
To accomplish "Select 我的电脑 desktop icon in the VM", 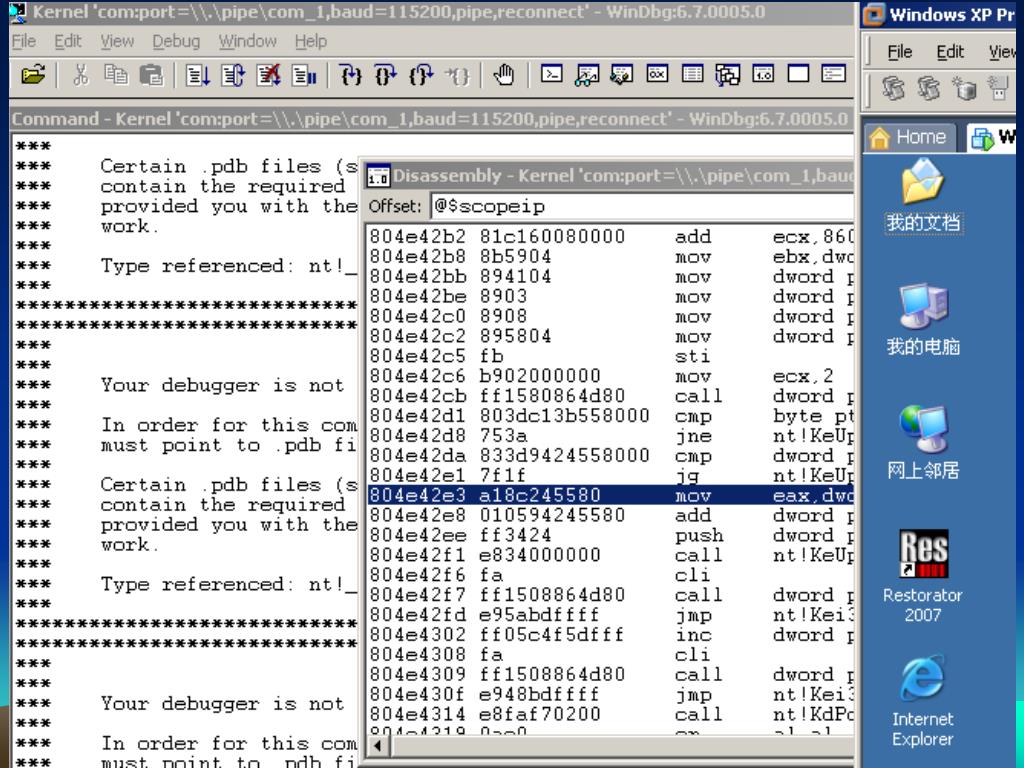I will [923, 319].
